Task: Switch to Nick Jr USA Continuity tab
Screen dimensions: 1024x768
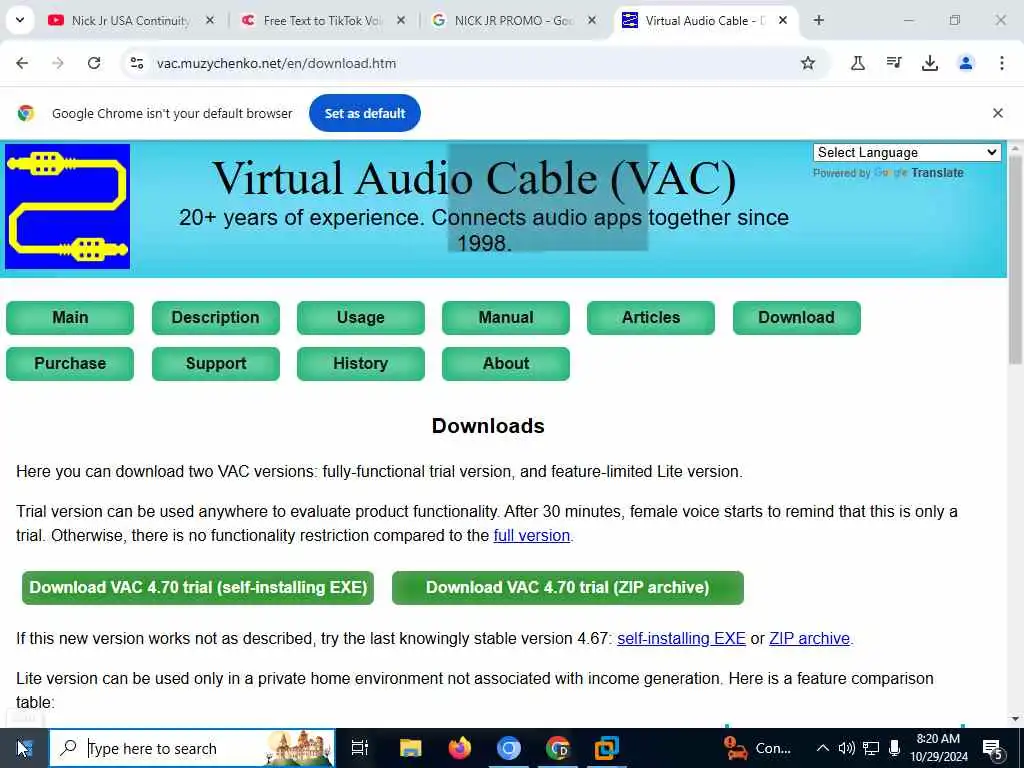Action: click(130, 21)
